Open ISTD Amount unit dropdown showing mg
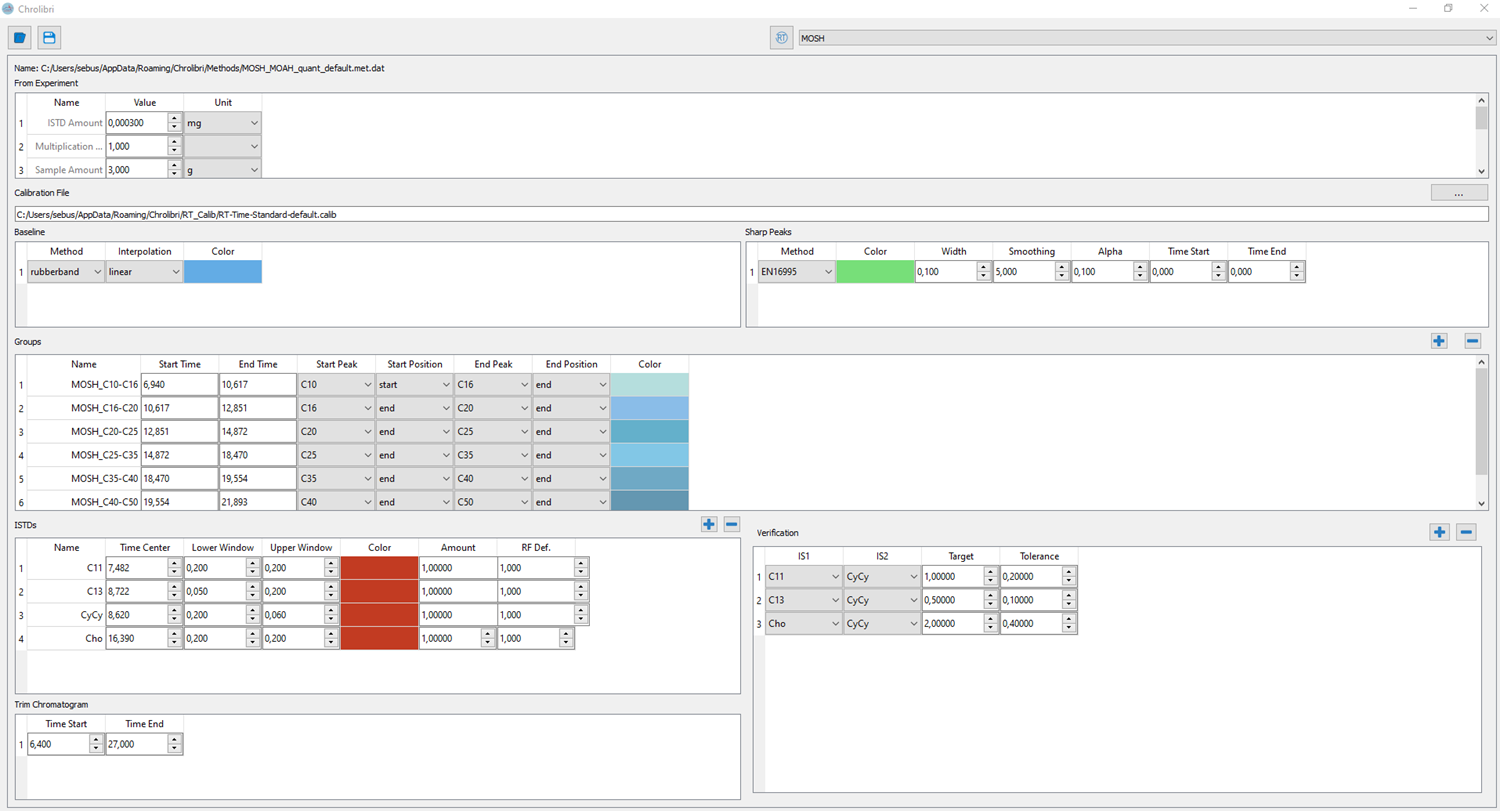Viewport: 1500px width, 811px height. (223, 123)
